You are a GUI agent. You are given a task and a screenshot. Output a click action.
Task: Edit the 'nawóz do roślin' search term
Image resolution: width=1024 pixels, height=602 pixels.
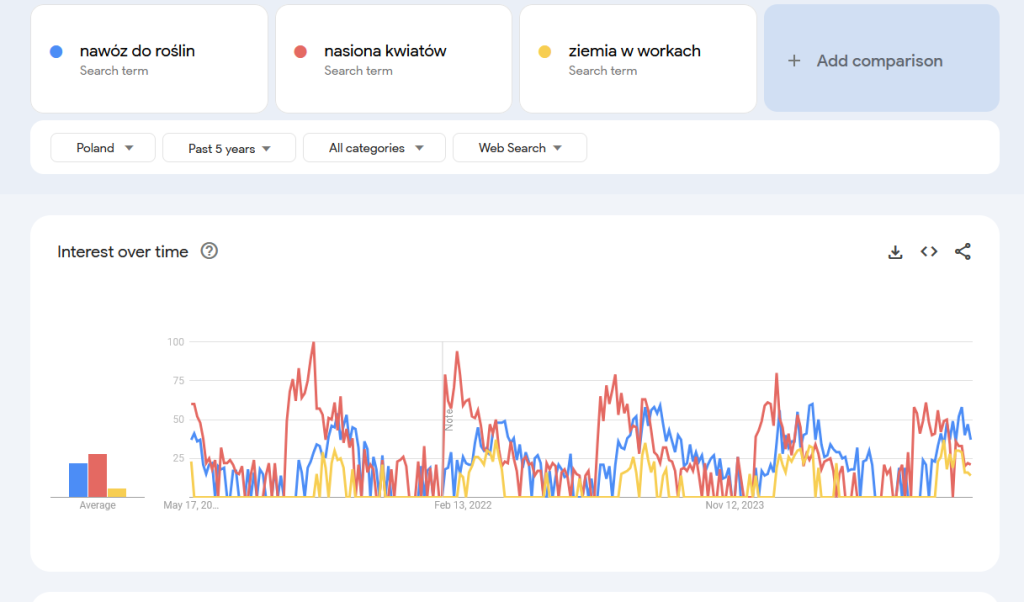[x=150, y=59]
